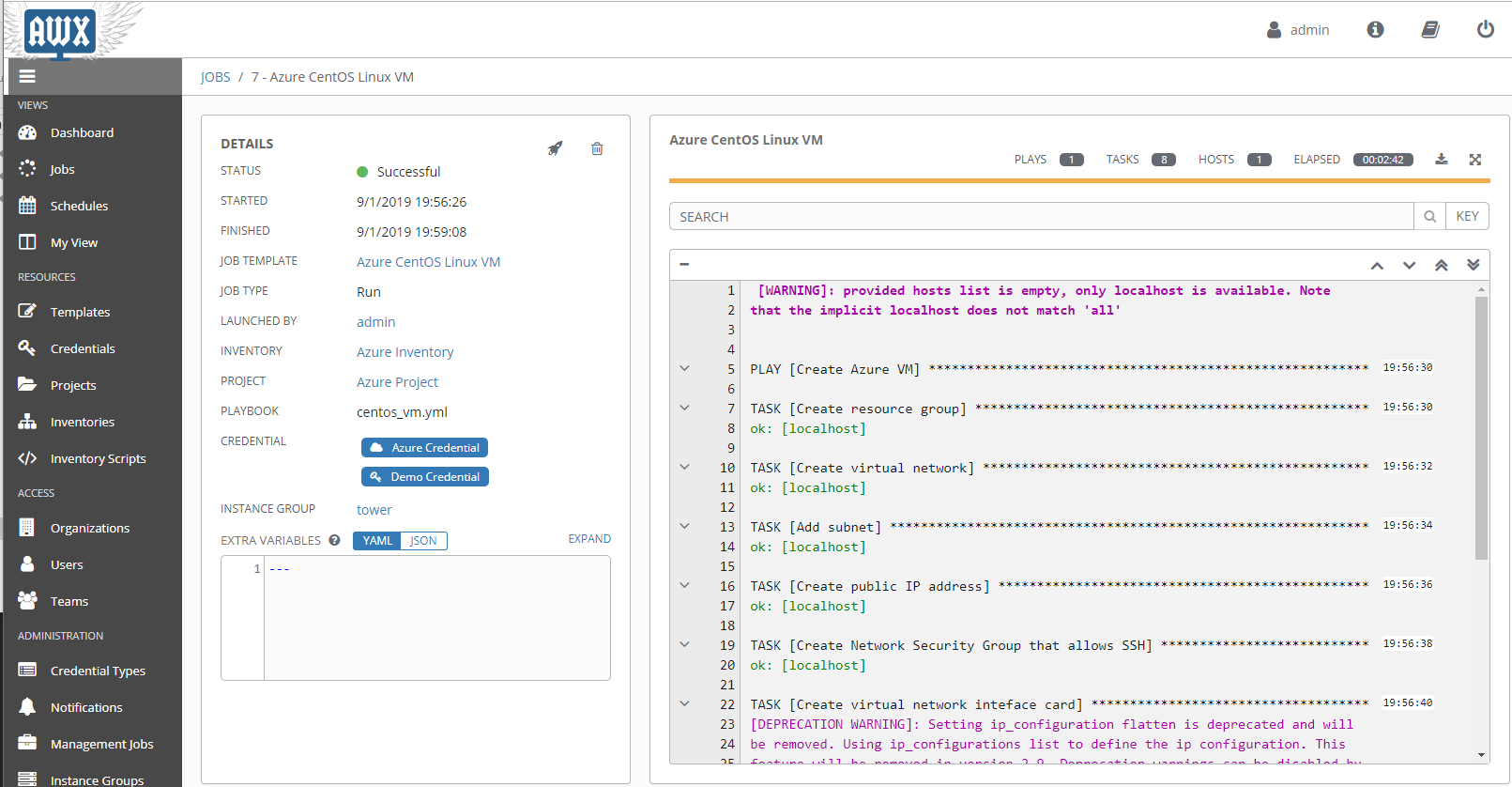The width and height of the screenshot is (1512, 787).
Task: Expand output to full screen
Action: pyautogui.click(x=1475, y=160)
